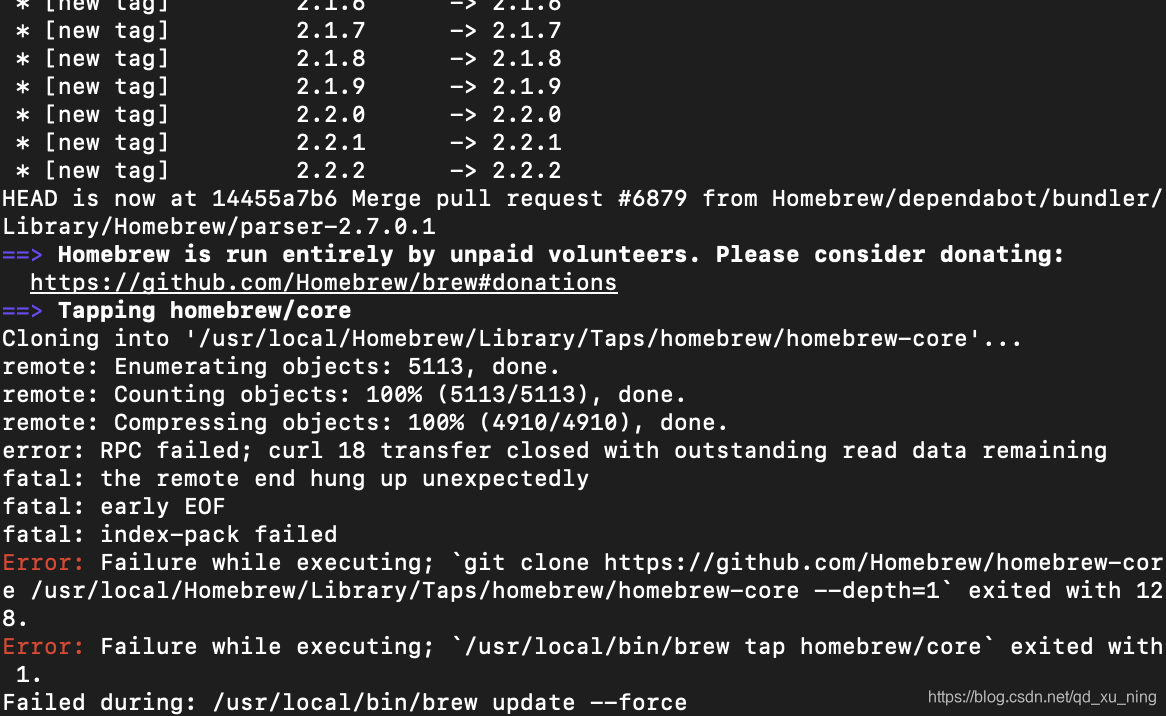
Task: Click the 2.2.2 tag after the arrow
Action: [526, 171]
